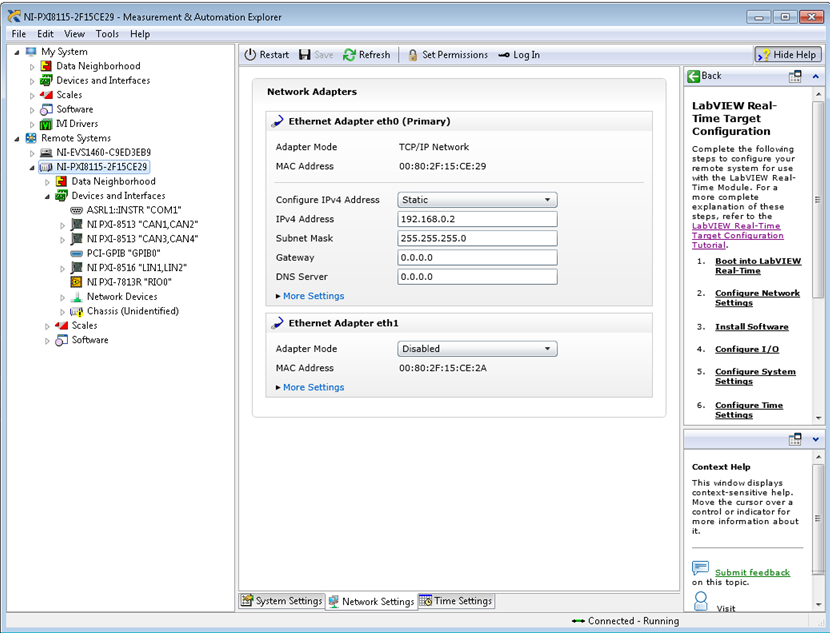Click the help pane window layout icon beside Back
The width and height of the screenshot is (830, 633).
[x=795, y=77]
